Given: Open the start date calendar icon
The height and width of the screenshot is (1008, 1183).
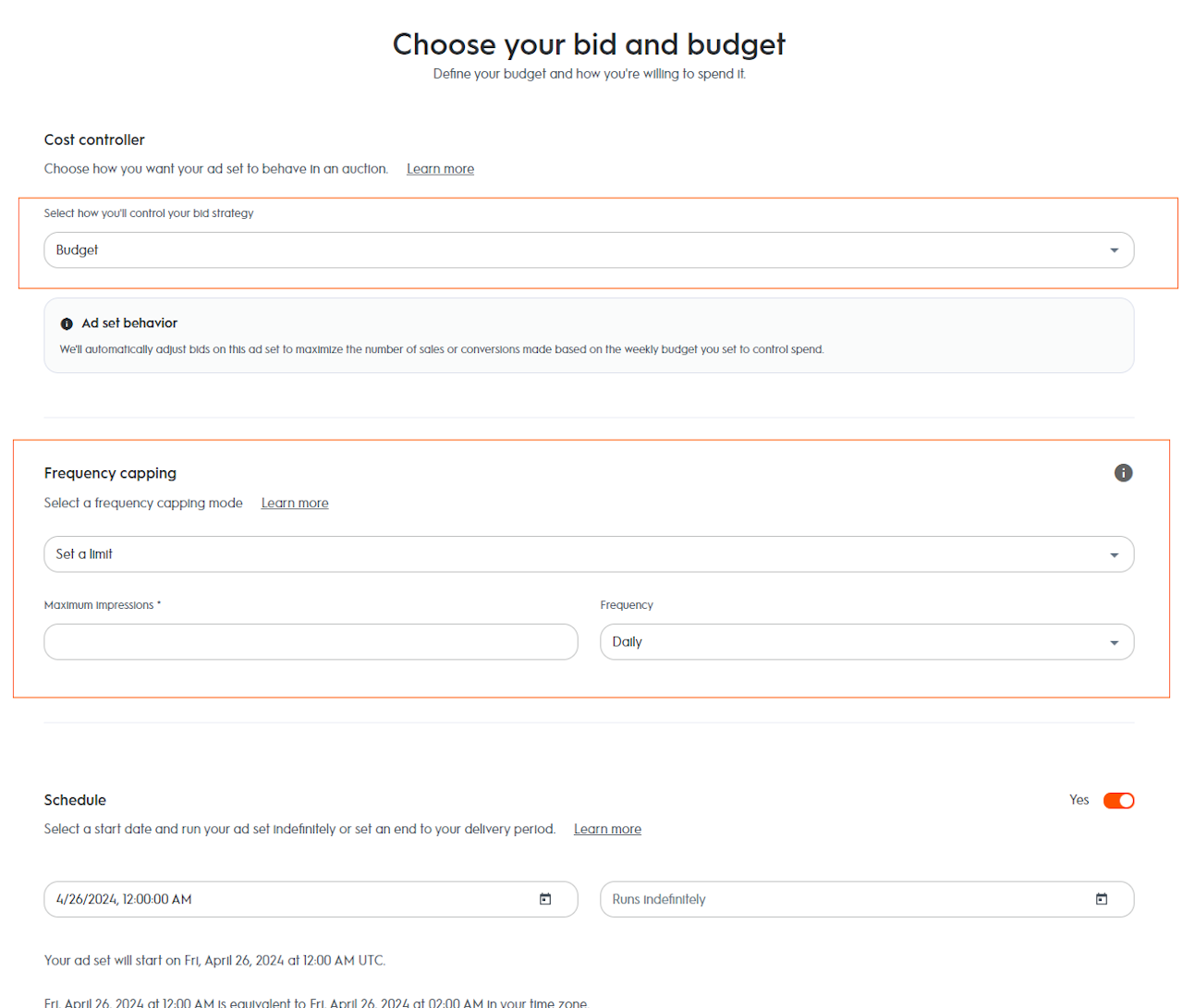Looking at the screenshot, I should tap(545, 899).
